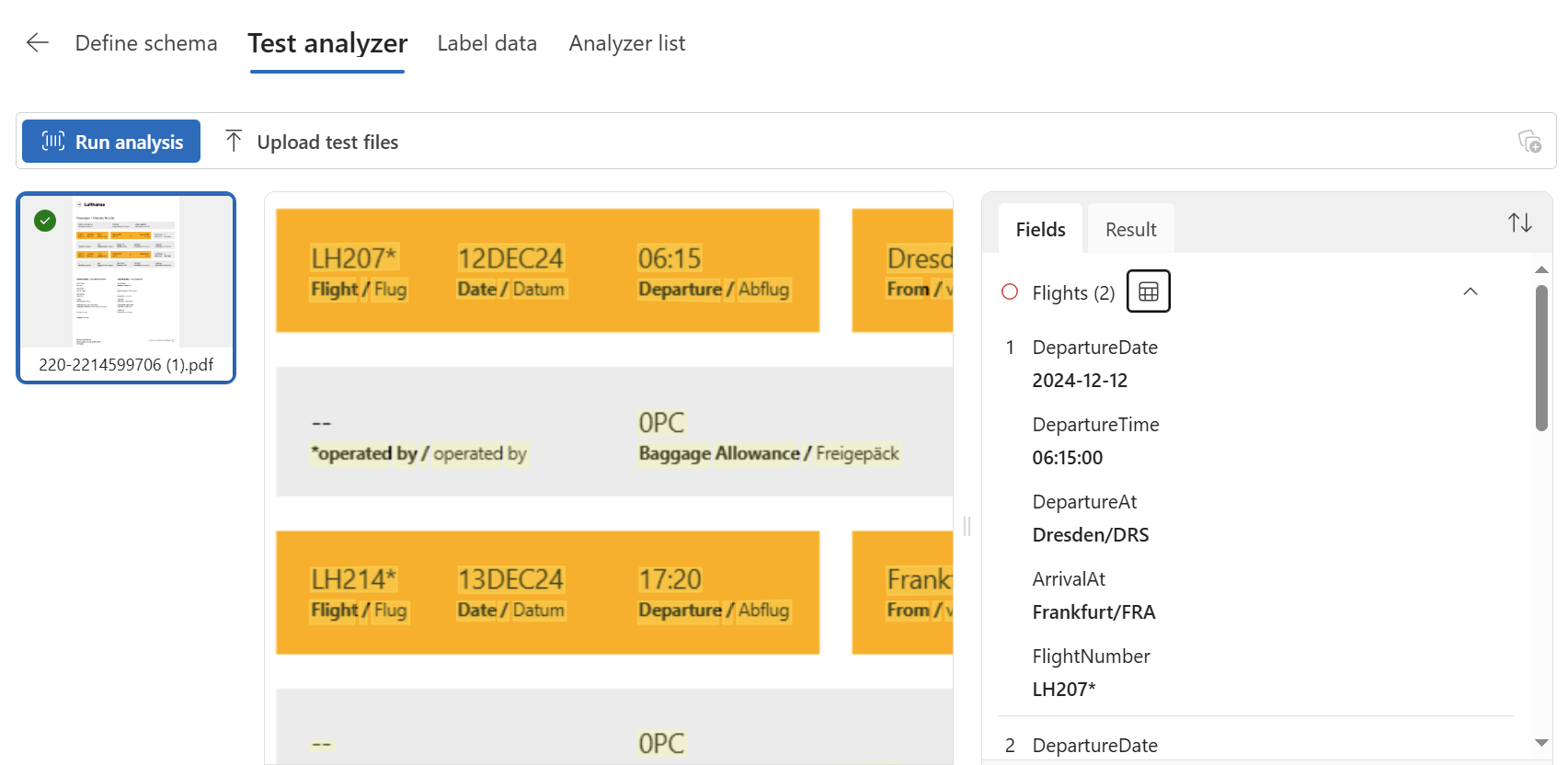
Task: Click the fields panel scroll-down arrow
Action: [x=1541, y=743]
